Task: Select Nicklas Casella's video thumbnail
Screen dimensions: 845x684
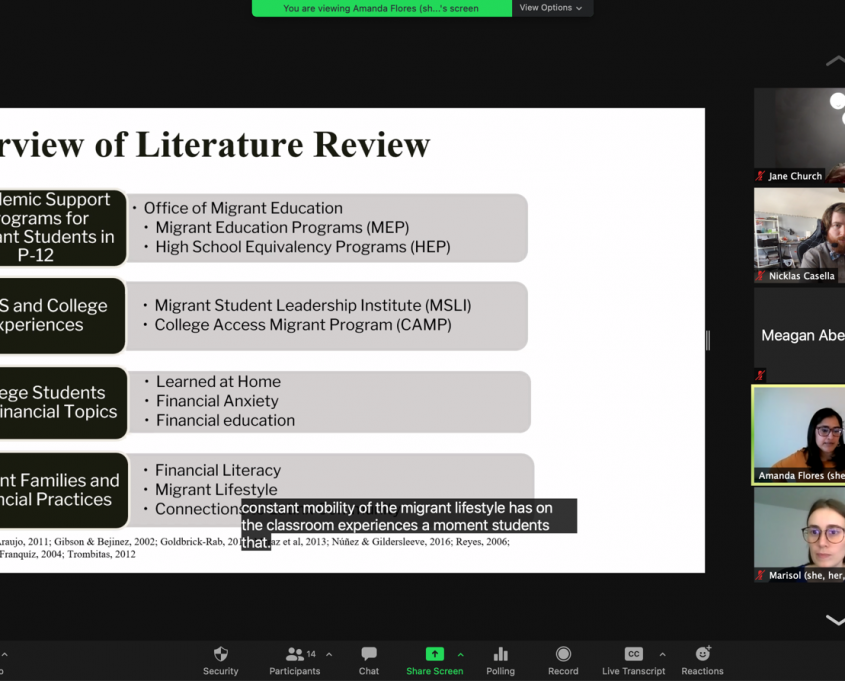Action: point(799,235)
